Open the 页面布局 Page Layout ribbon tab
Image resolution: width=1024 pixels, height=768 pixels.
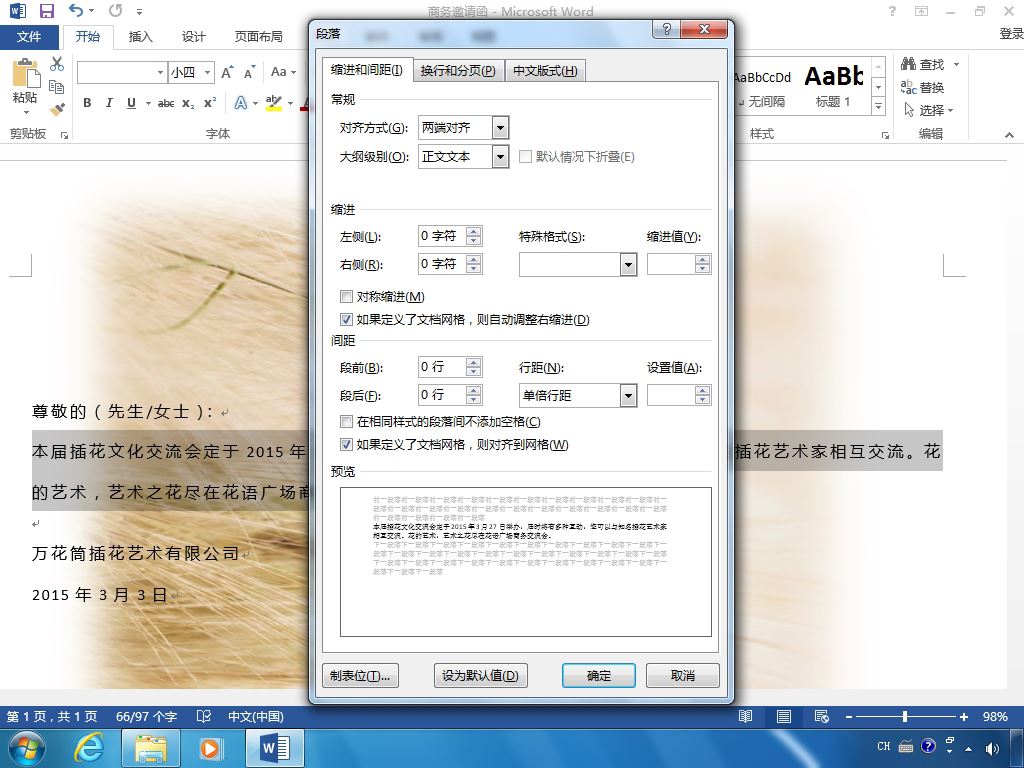coord(259,37)
